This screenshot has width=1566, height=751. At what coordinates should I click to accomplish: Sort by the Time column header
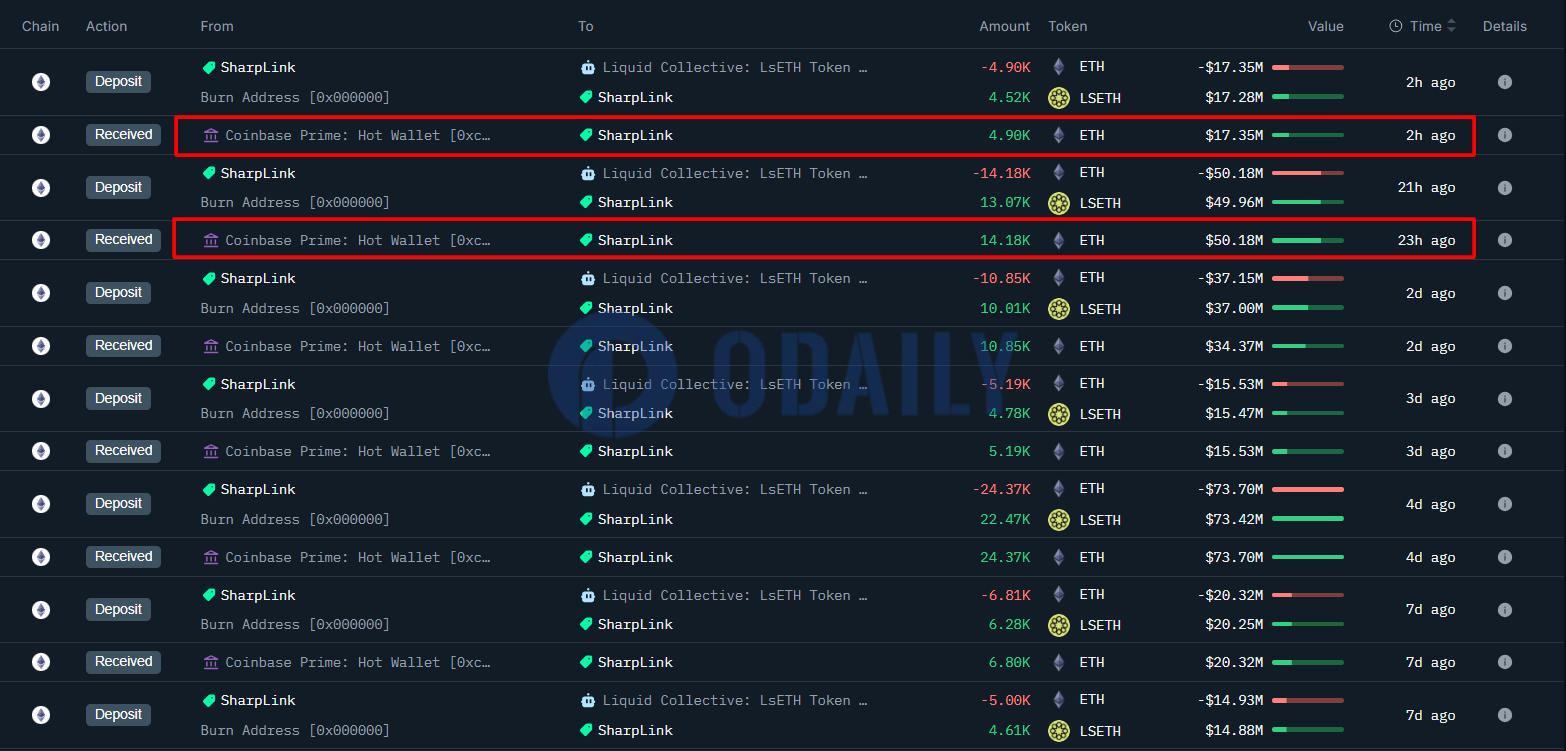(x=1423, y=26)
